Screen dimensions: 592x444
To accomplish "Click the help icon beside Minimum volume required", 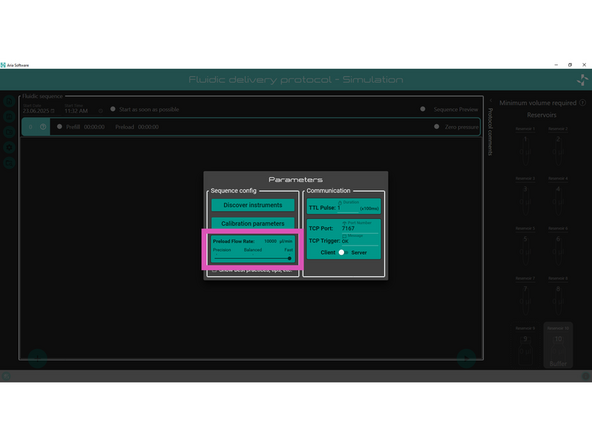I will coord(583,103).
